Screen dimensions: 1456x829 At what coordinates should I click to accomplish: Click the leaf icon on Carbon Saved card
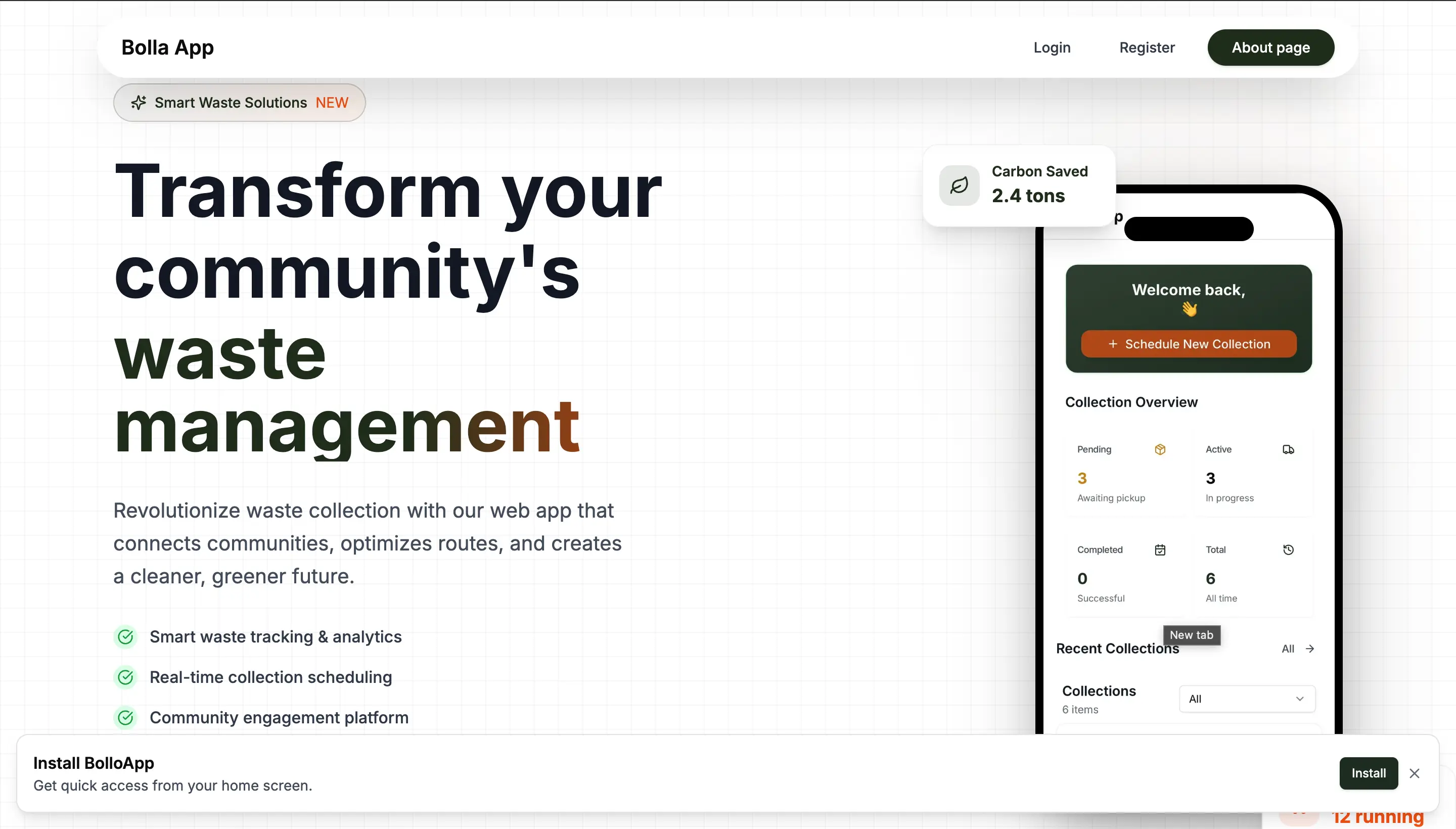click(x=959, y=185)
